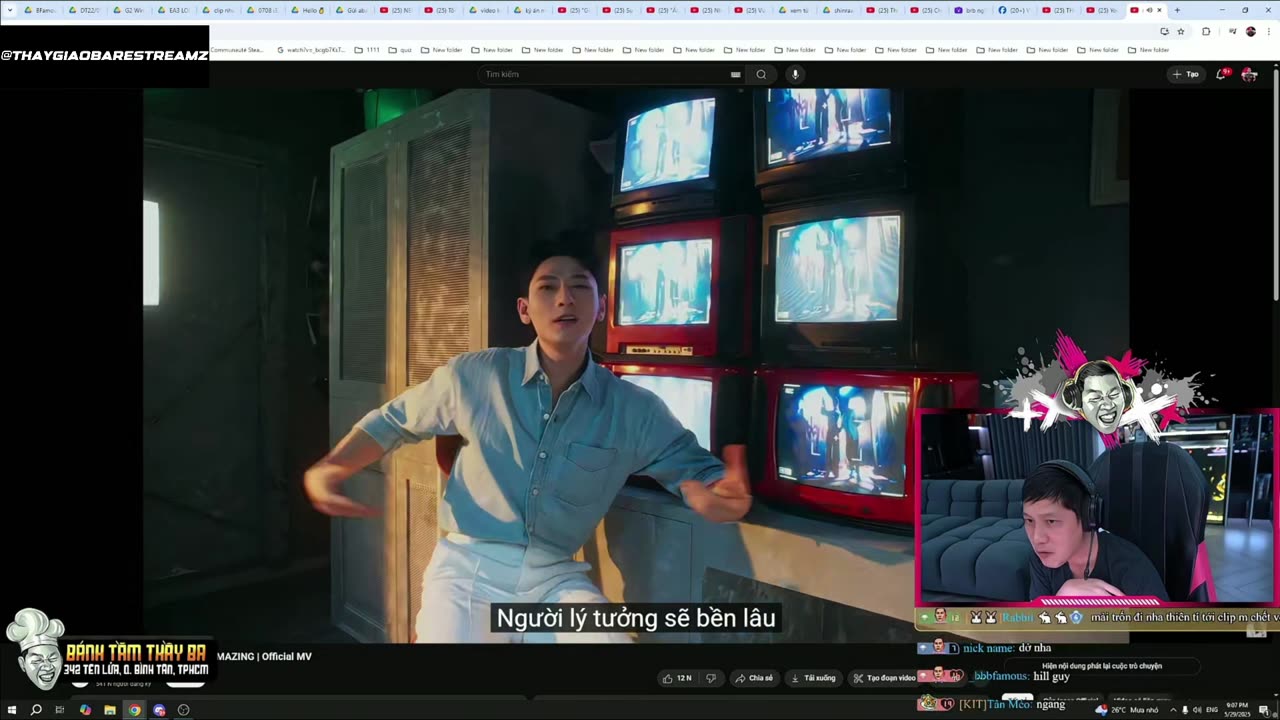Dislike the video with thumbs down
The image size is (1280, 720).
click(x=711, y=678)
